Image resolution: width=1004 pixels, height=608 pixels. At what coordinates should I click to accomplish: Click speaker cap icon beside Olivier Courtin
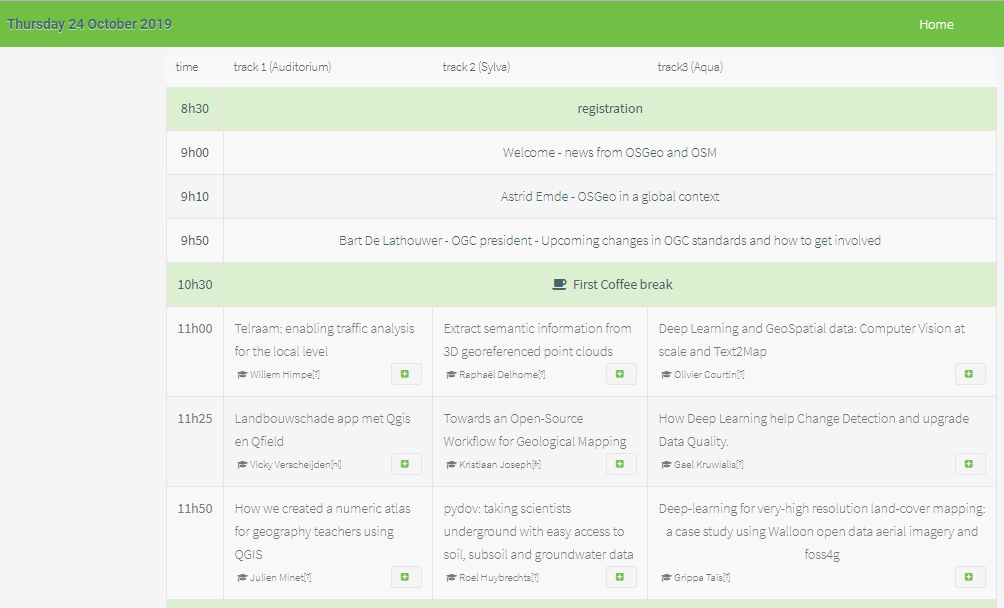(x=666, y=374)
